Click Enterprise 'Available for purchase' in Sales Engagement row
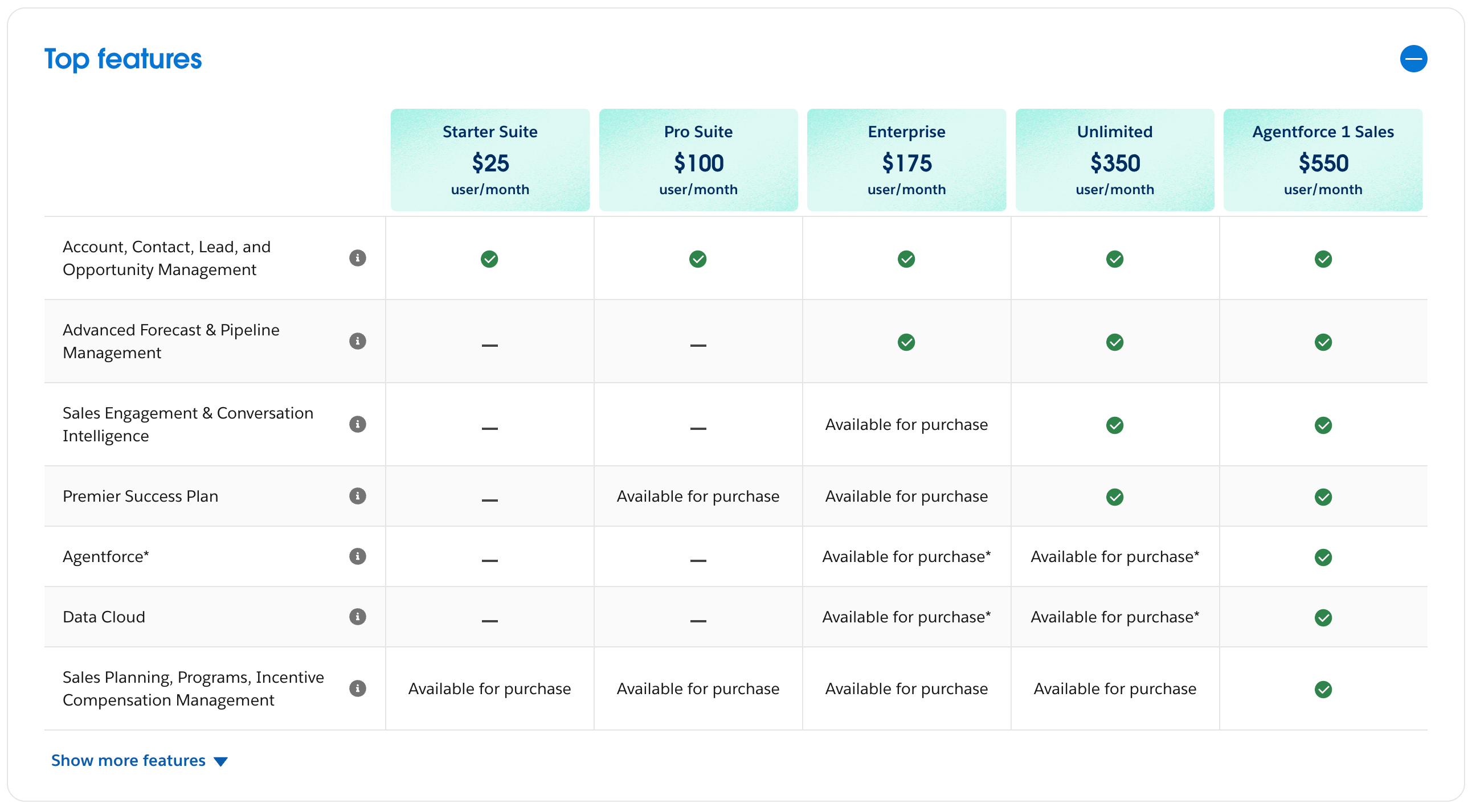 [906, 424]
